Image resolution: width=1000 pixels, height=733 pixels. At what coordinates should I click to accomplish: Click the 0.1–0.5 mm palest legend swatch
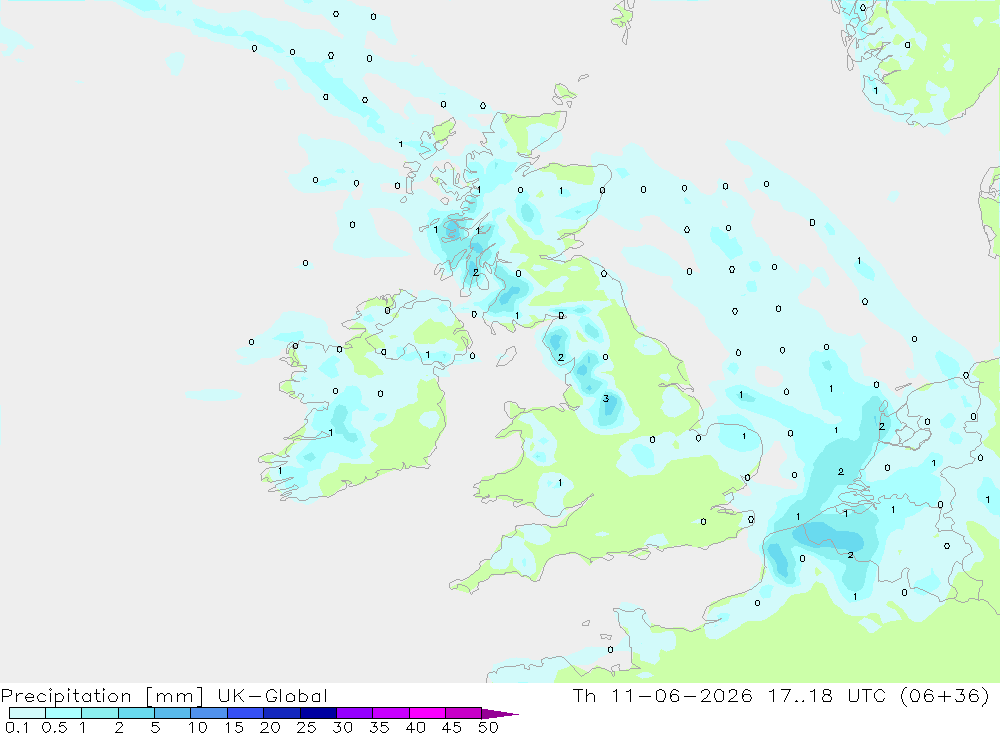pos(27,713)
